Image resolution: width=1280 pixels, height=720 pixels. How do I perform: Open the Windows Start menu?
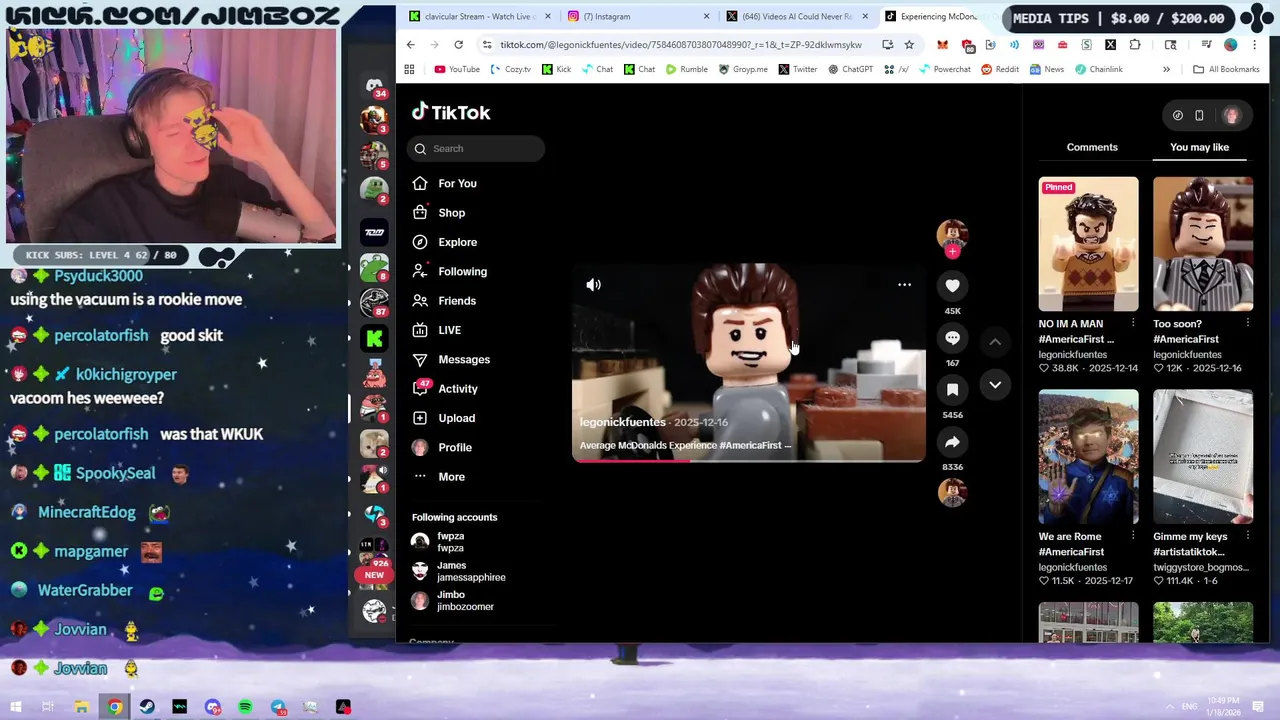[x=16, y=707]
